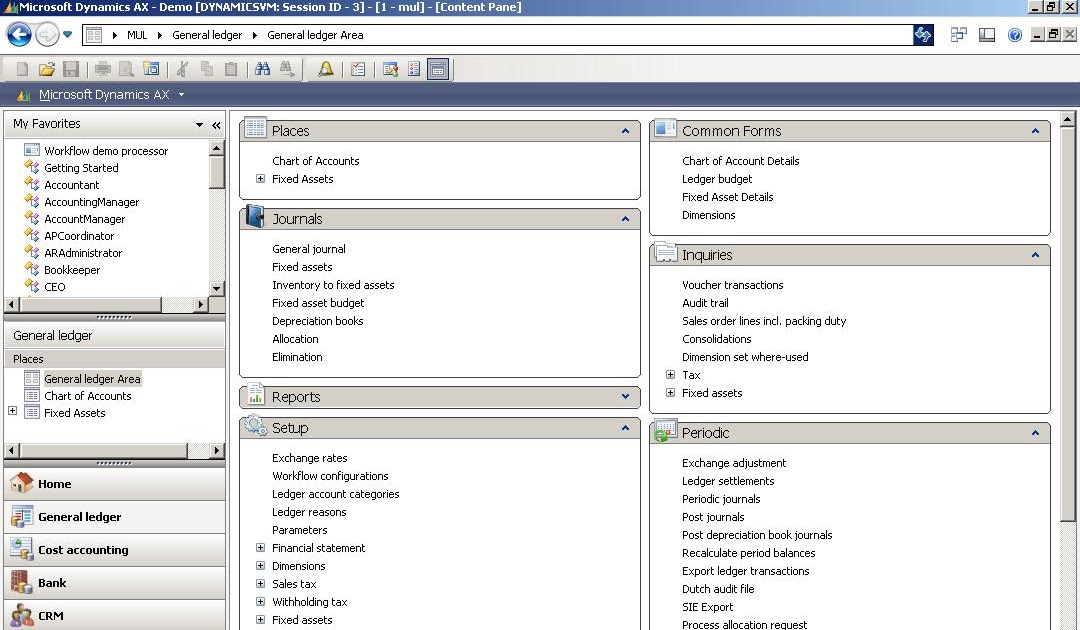Image resolution: width=1080 pixels, height=630 pixels.
Task: Expand the Reports section
Action: (625, 397)
